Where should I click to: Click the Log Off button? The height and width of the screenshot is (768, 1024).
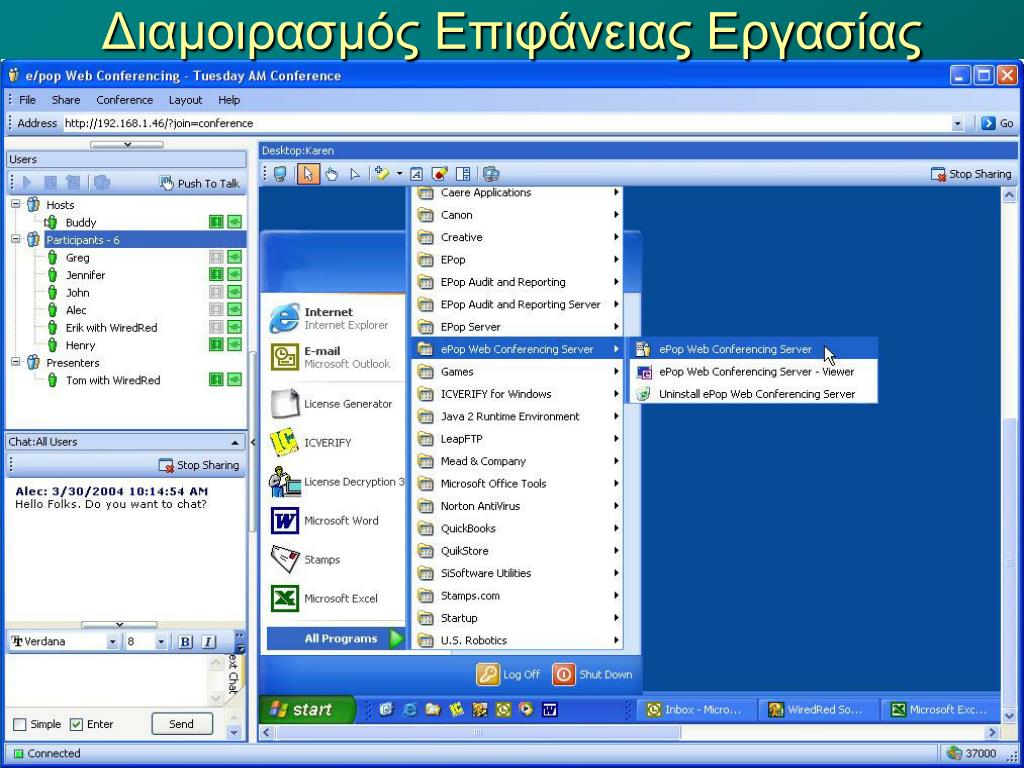pos(508,675)
